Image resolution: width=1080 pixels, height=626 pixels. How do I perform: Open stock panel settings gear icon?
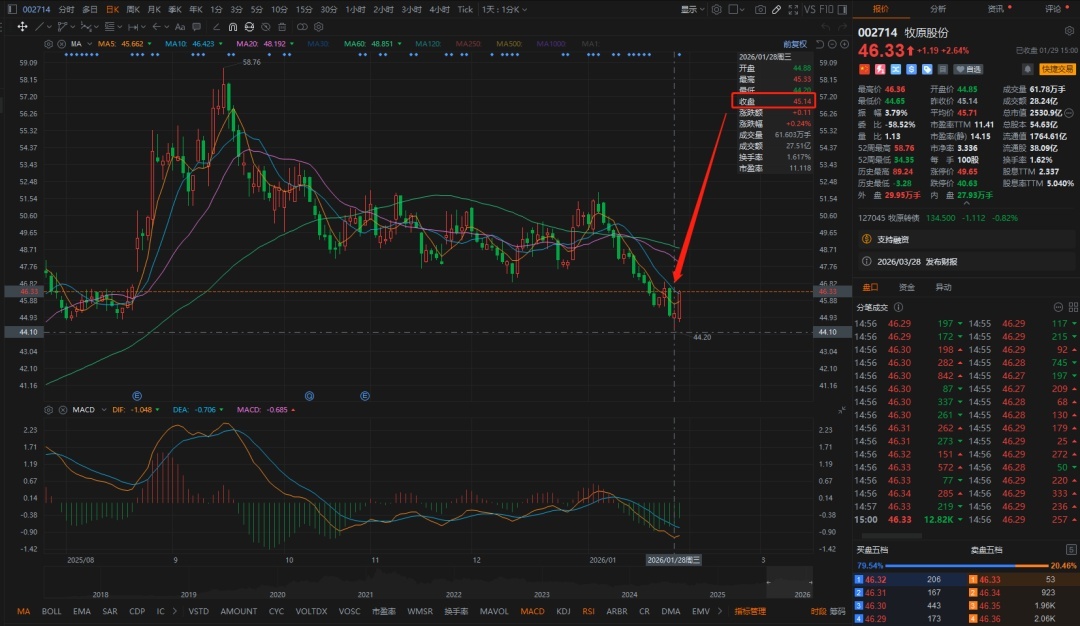(1068, 32)
